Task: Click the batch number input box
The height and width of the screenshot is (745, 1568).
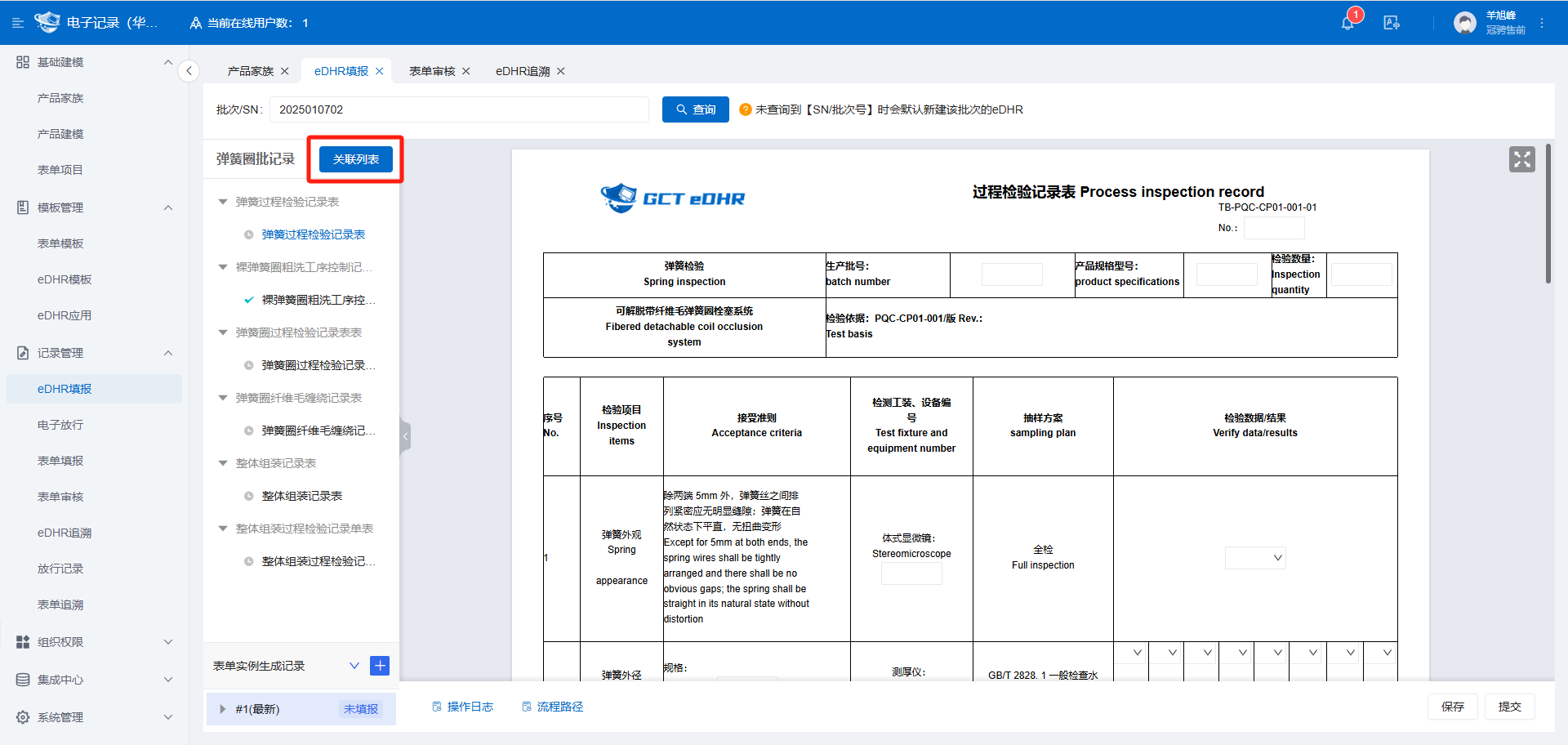Action: tap(1012, 274)
